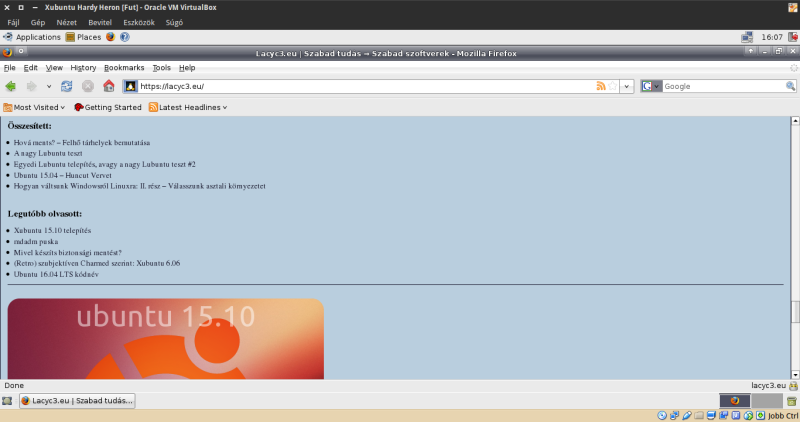Launch Firefox from the top panel icon
This screenshot has width=800, height=422.
110,37
